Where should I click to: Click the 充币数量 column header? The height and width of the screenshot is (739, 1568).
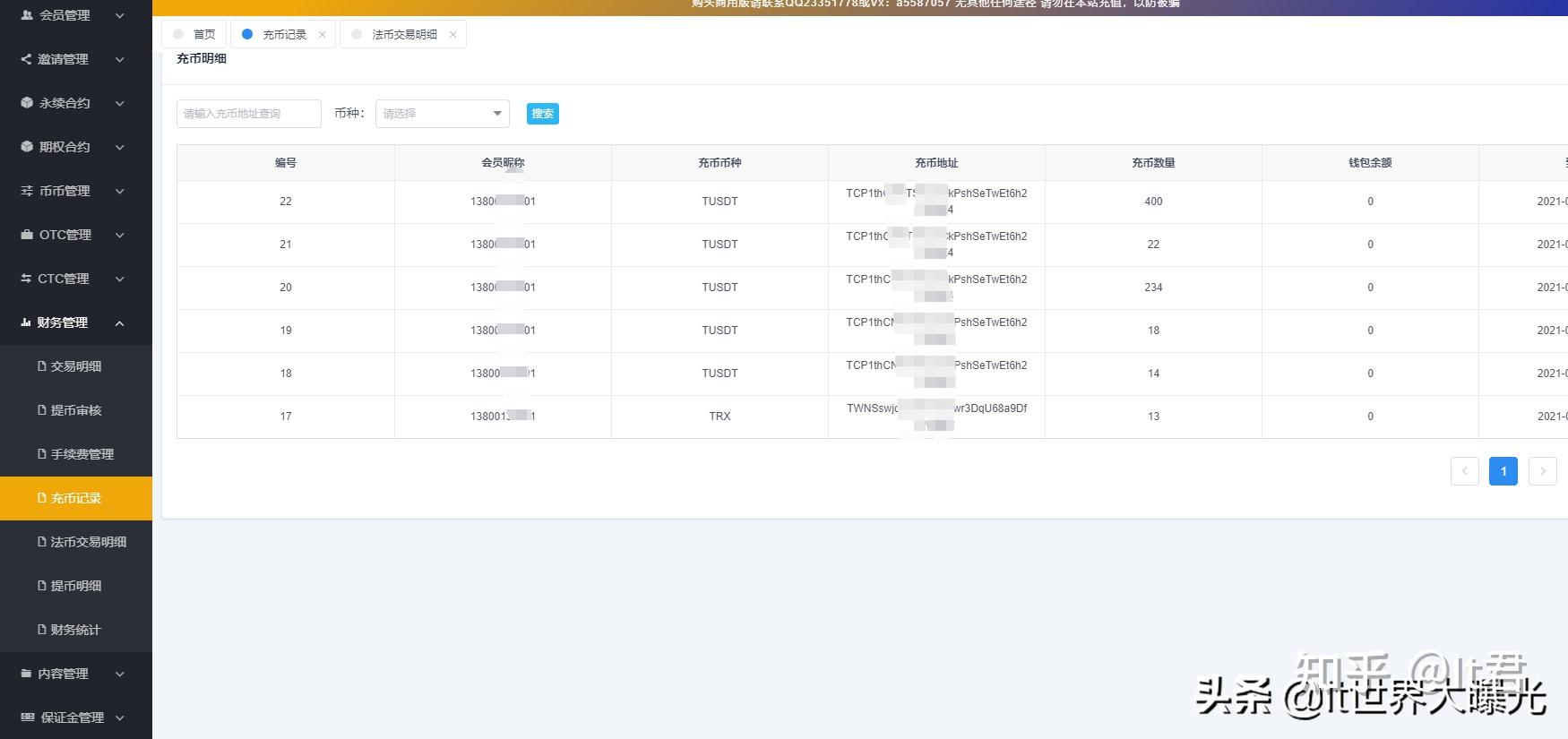(1153, 163)
